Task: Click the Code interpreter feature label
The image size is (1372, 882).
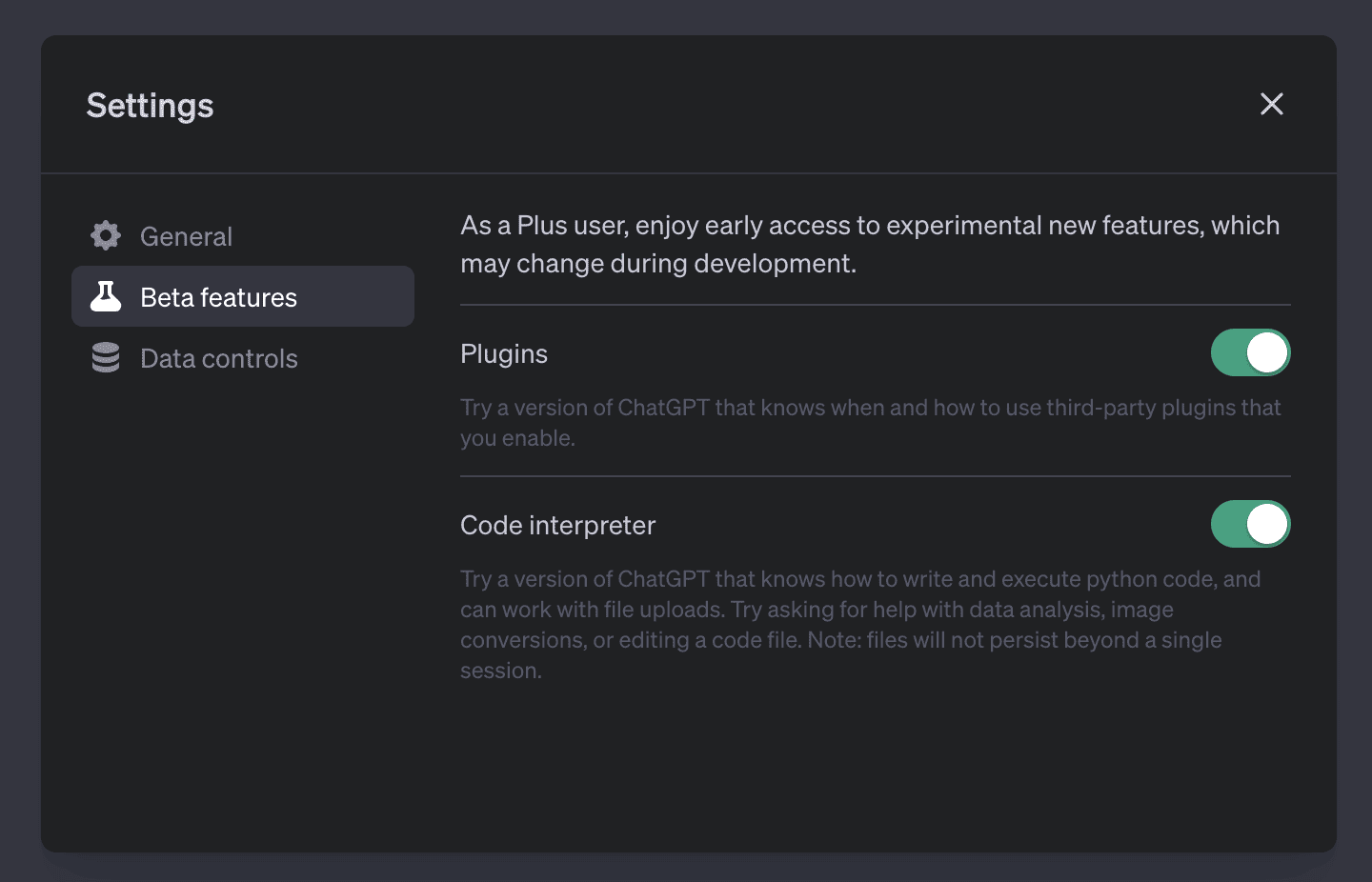Action: click(557, 525)
